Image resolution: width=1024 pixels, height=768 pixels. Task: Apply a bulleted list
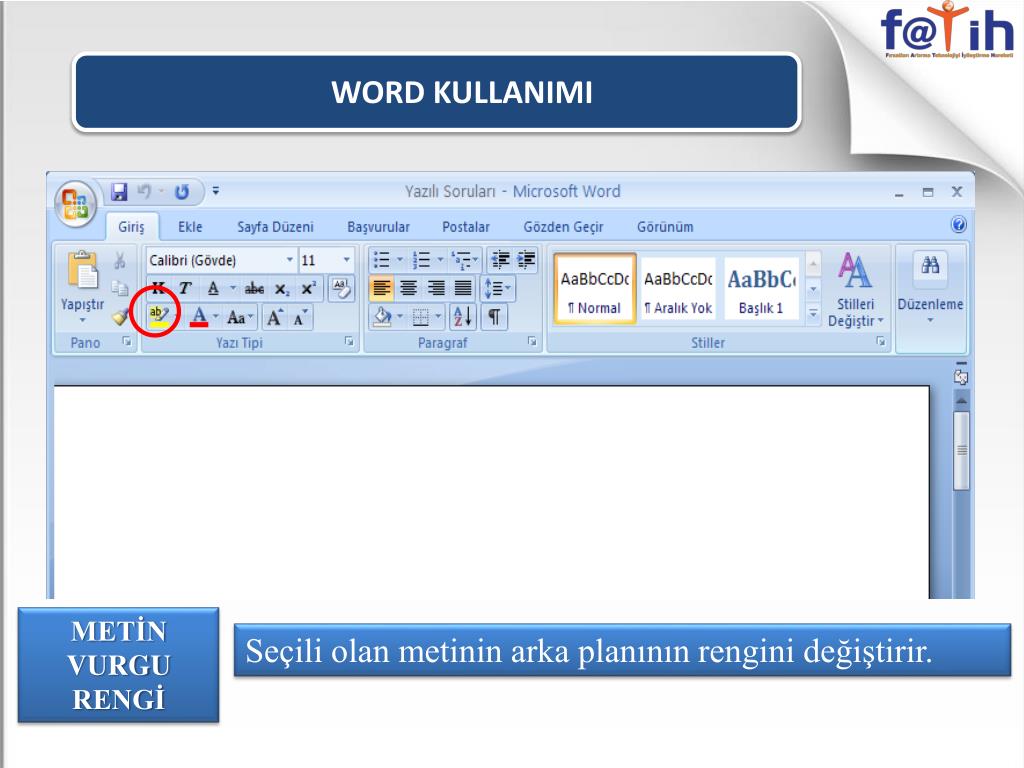[381, 260]
